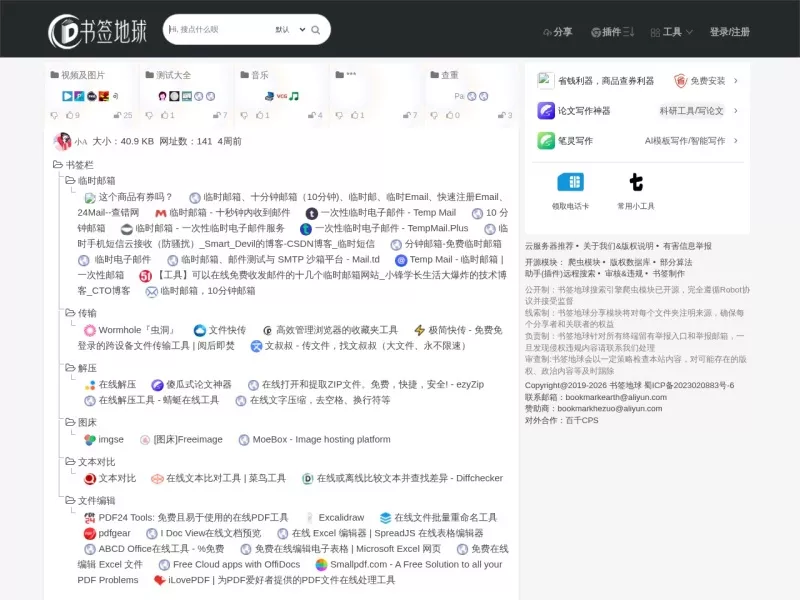Click the 文件快传 blue cloud icon

(200, 331)
